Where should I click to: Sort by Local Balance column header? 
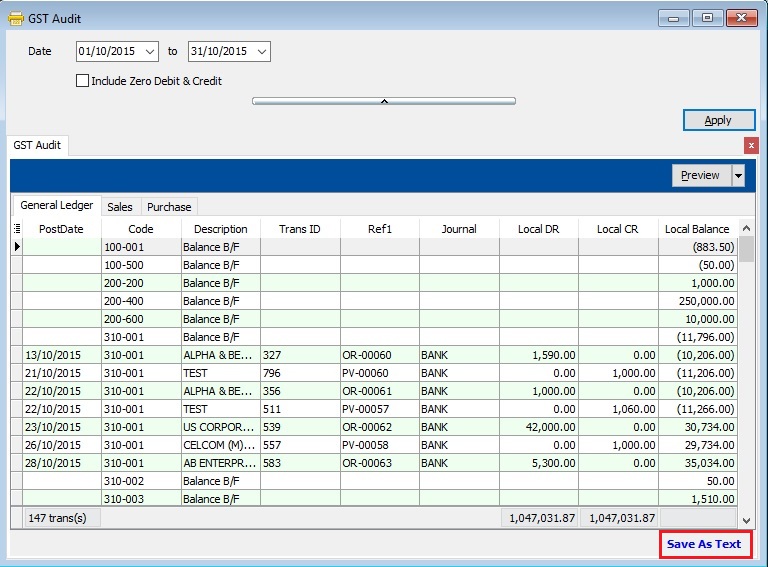[697, 229]
